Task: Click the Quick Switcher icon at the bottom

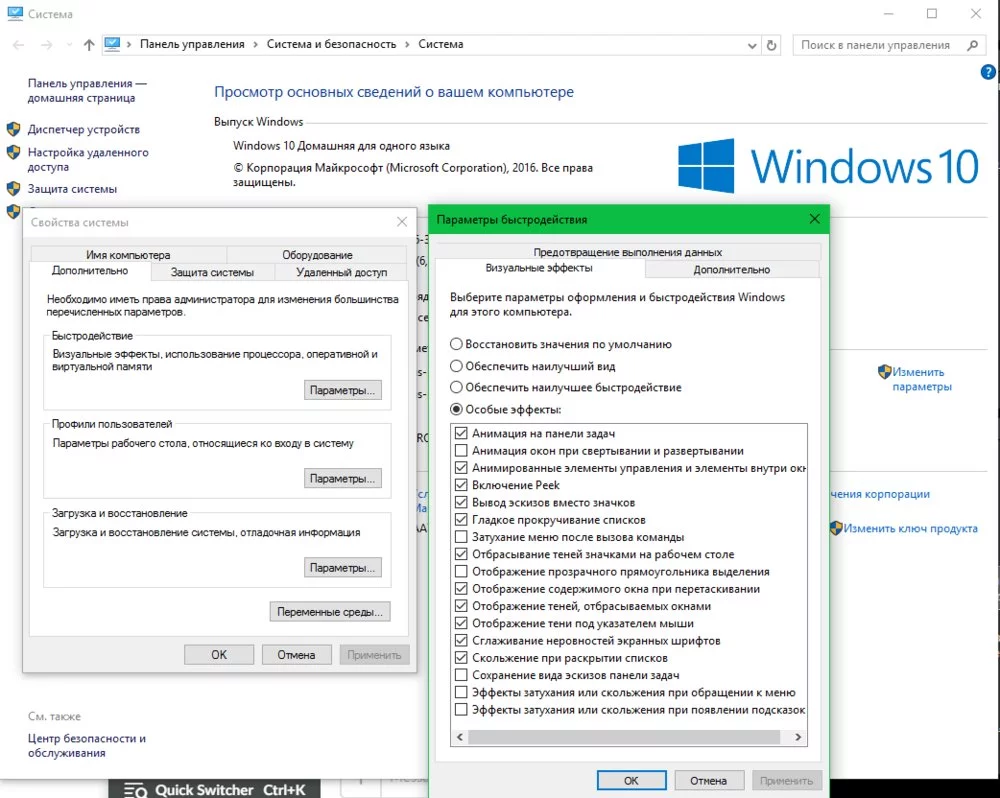Action: pyautogui.click(x=135, y=790)
